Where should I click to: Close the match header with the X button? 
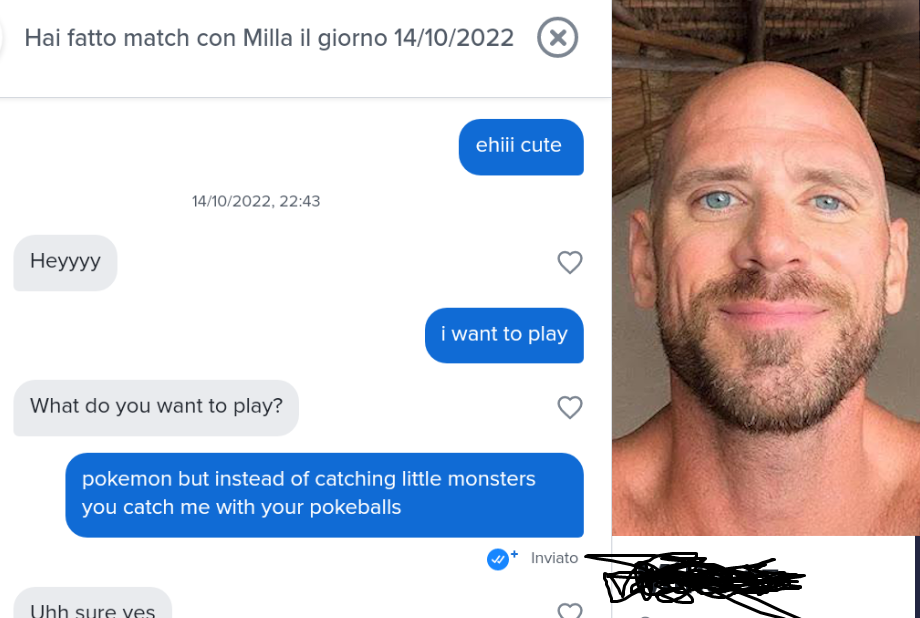click(557, 38)
